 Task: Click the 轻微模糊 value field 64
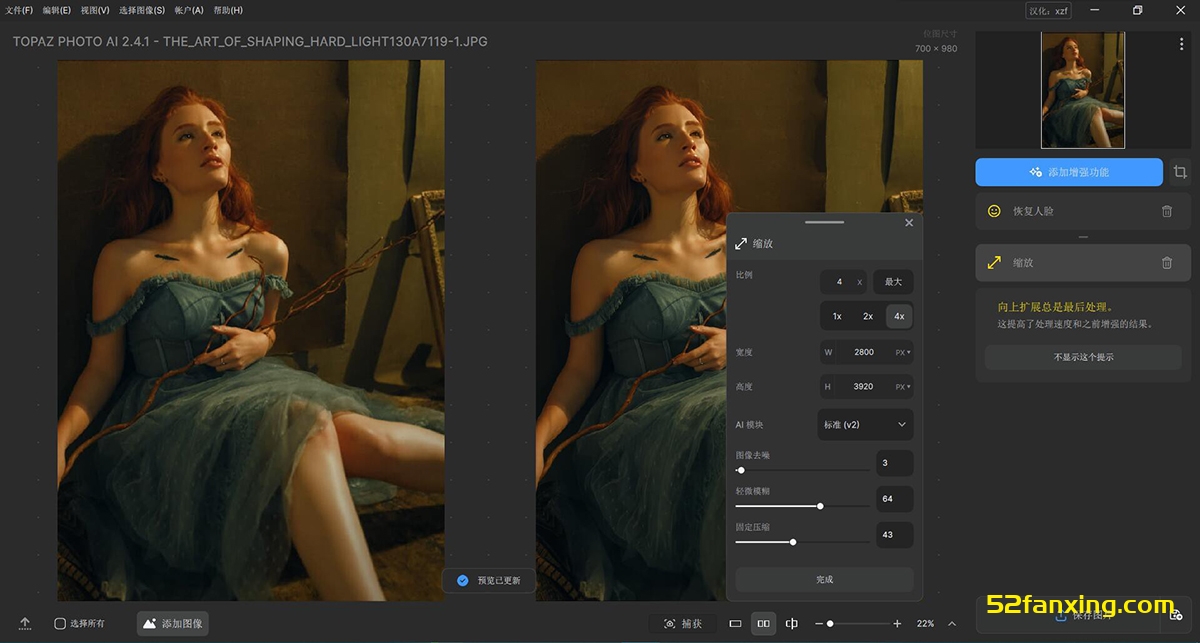coord(895,498)
